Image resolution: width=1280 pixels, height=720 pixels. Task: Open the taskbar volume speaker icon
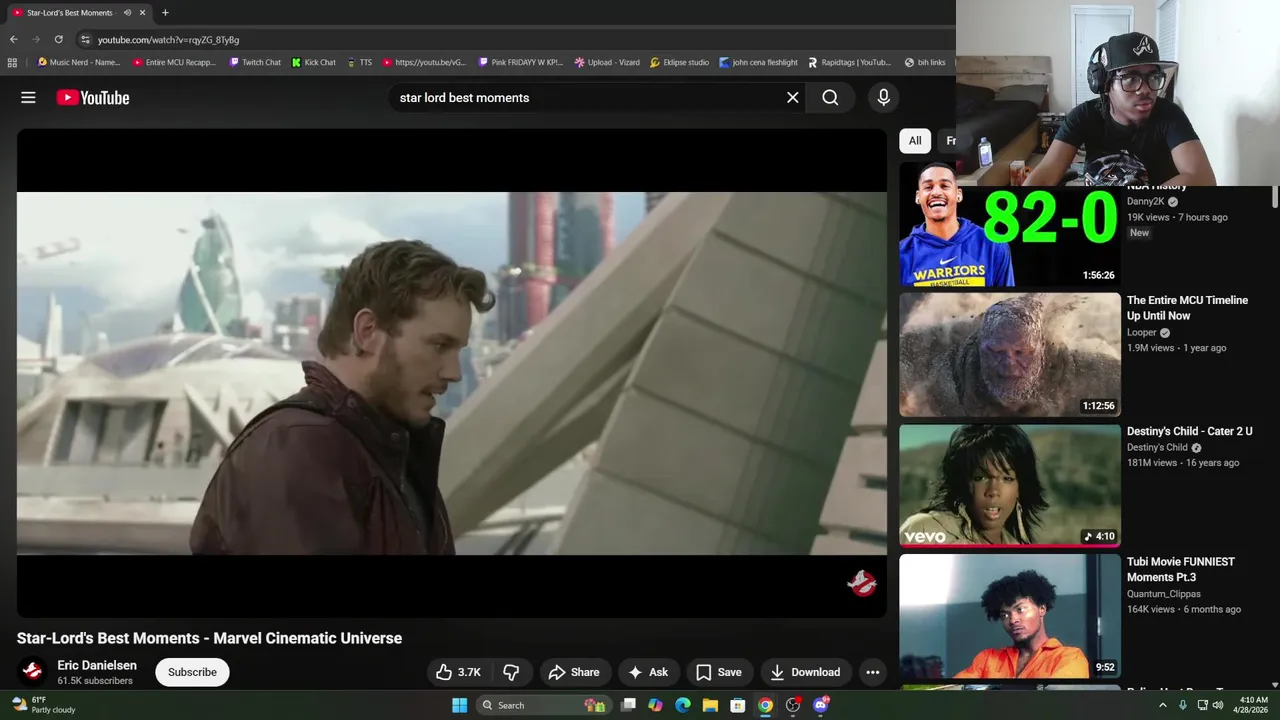[1218, 705]
